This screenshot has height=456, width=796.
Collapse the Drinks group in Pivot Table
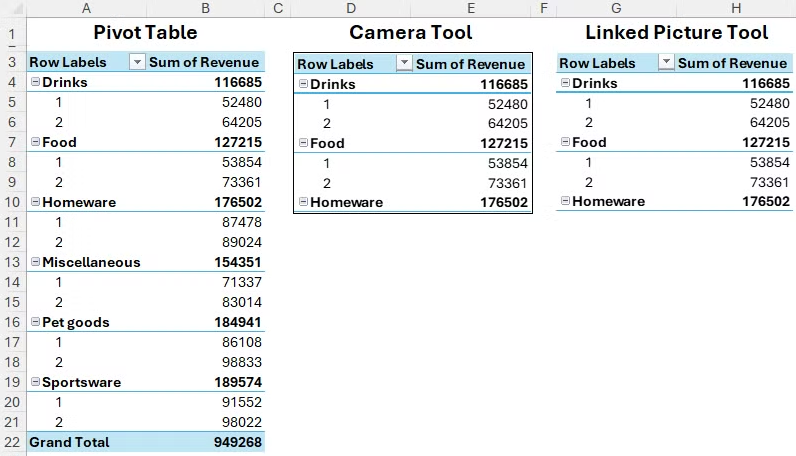[x=35, y=82]
